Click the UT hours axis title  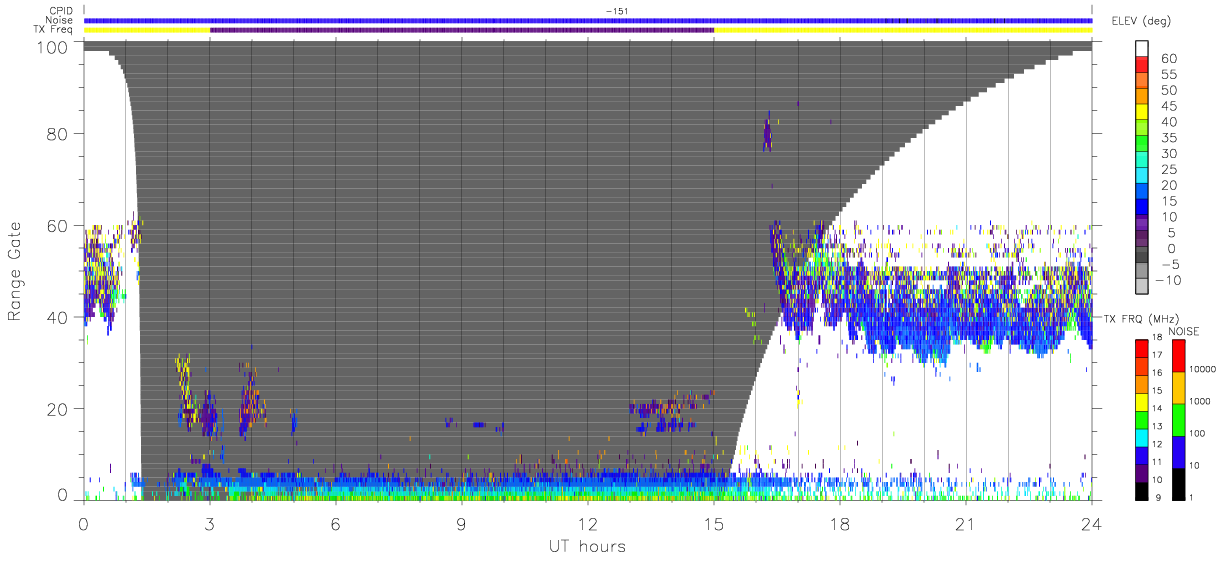coord(587,546)
